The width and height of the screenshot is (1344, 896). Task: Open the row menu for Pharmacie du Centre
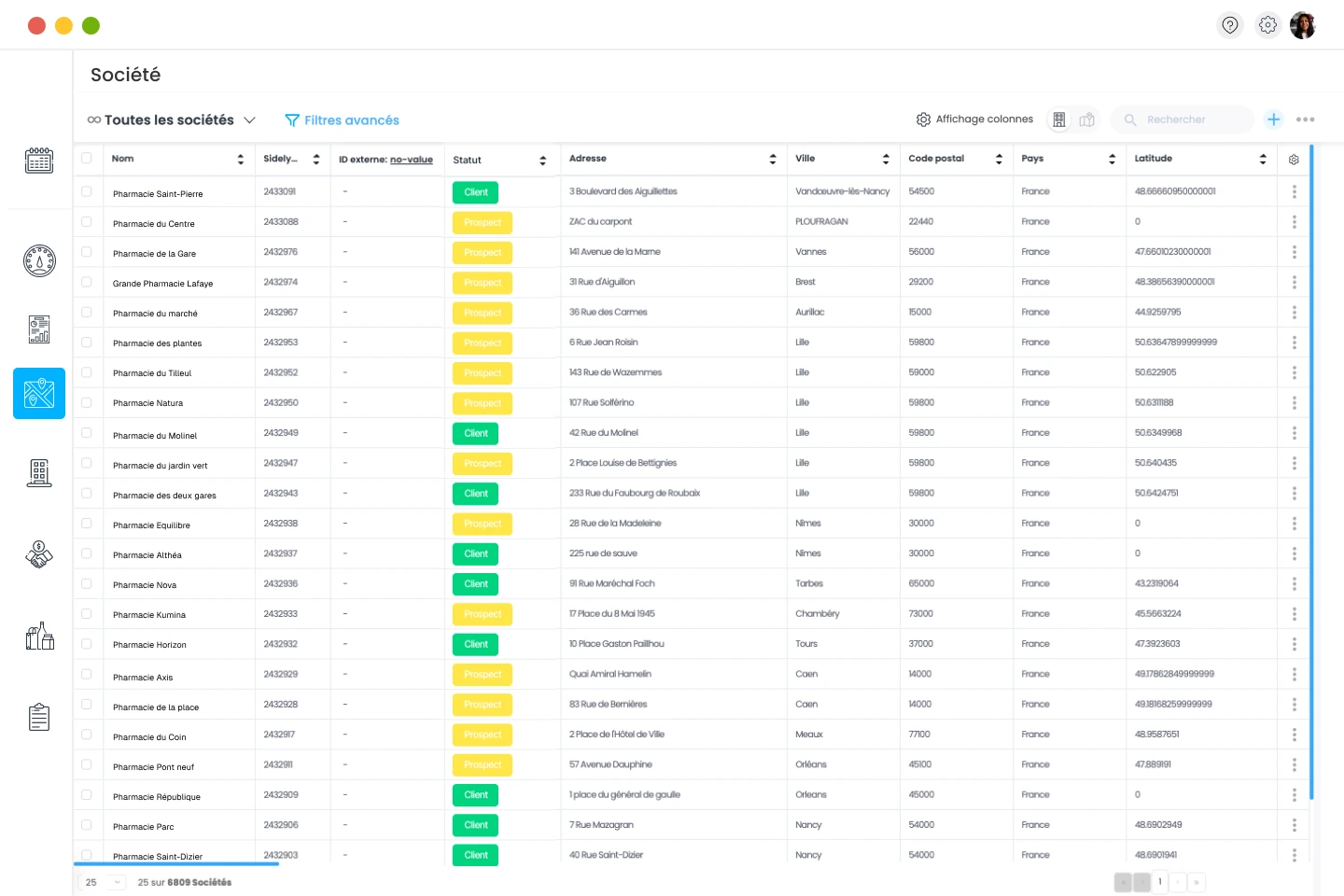tap(1295, 221)
